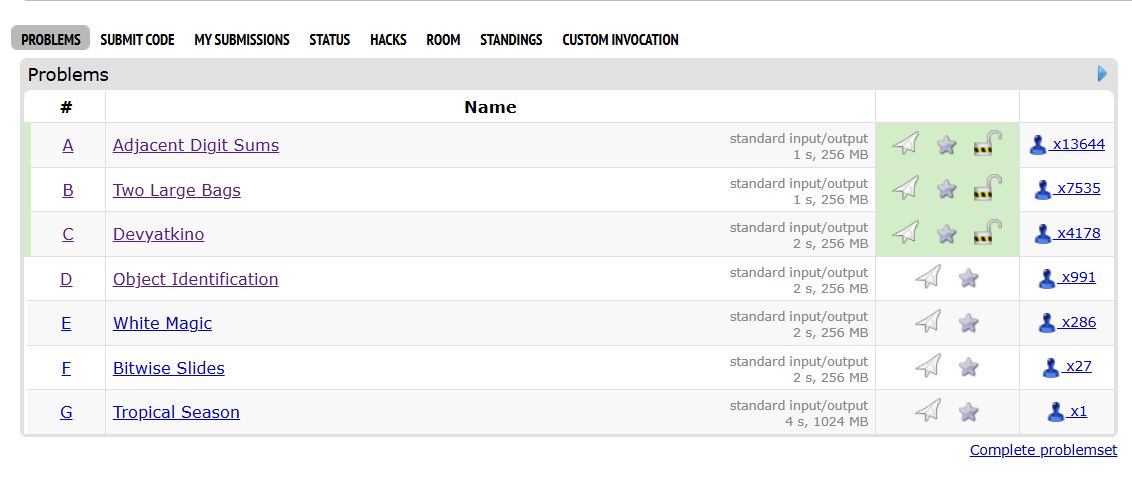
Task: Click the Complete problemset link
Action: click(x=1043, y=450)
